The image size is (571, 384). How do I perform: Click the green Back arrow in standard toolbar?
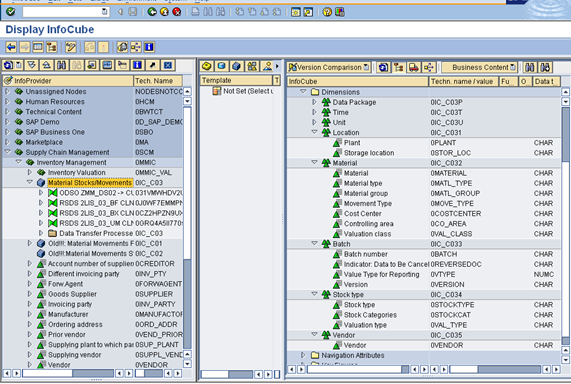pos(152,12)
